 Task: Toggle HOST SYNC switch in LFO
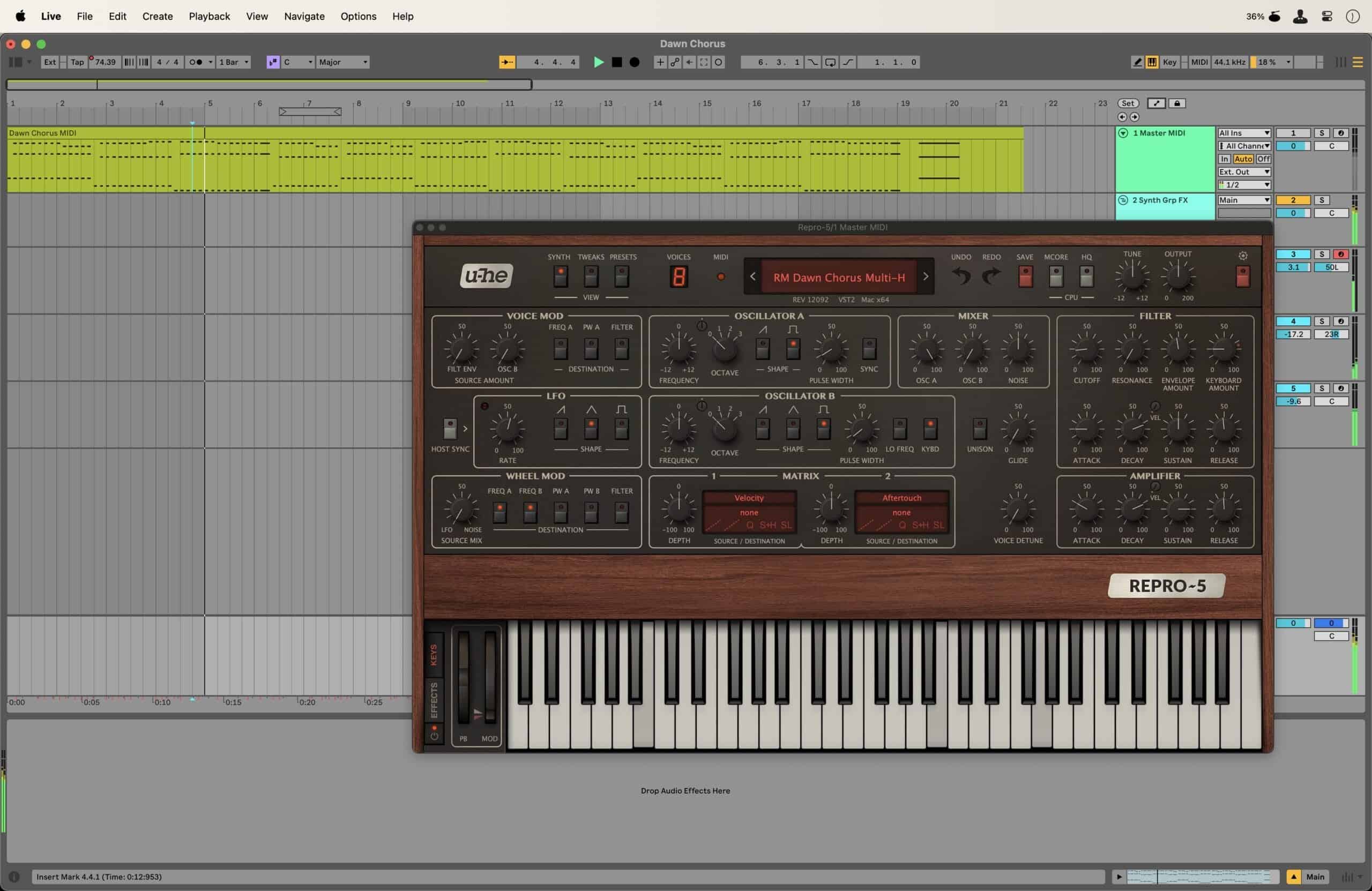pyautogui.click(x=450, y=429)
